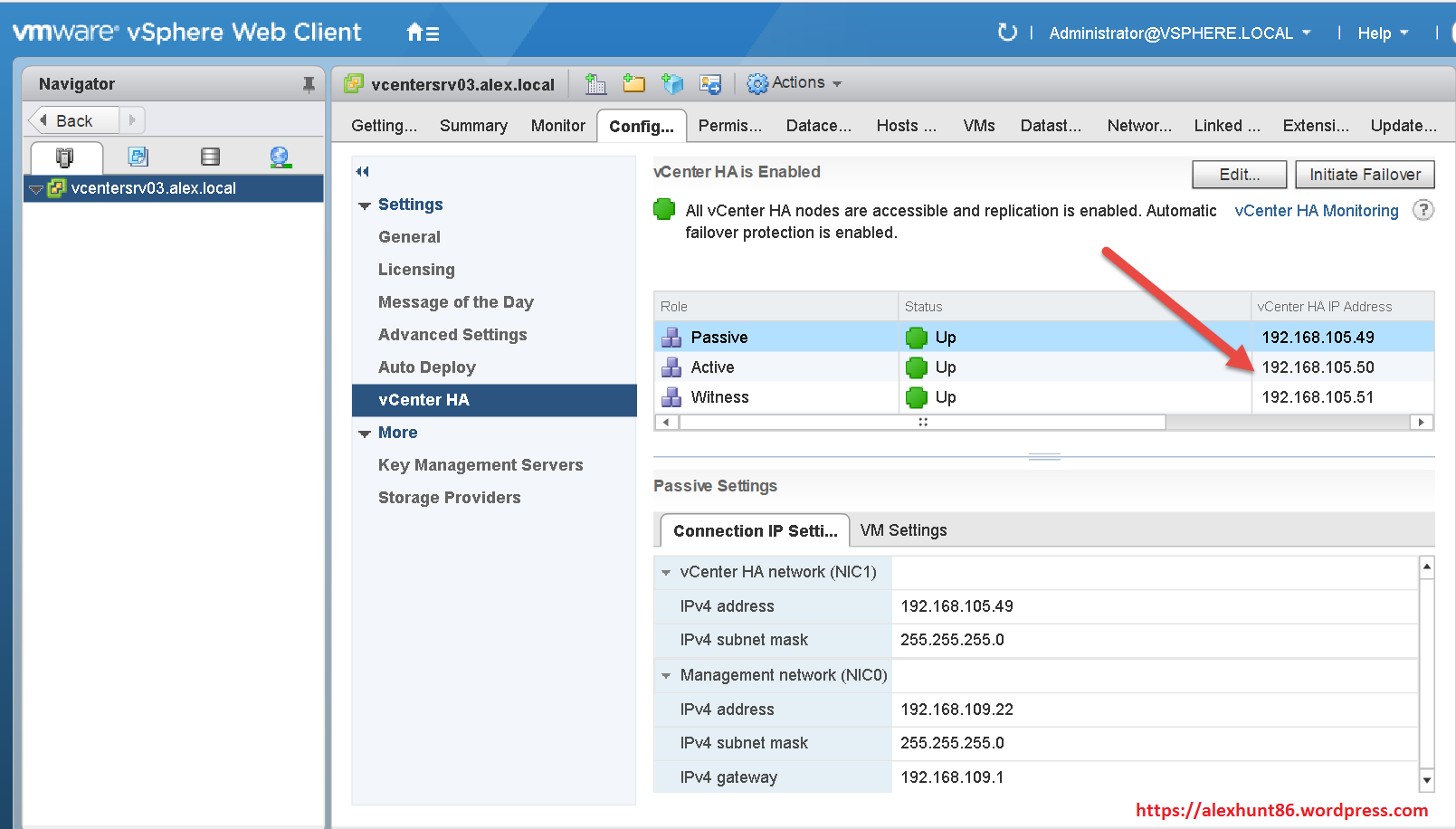Open the vCenter HA Monitoring link
Viewport: 1456px width, 829px height.
pyautogui.click(x=1316, y=211)
